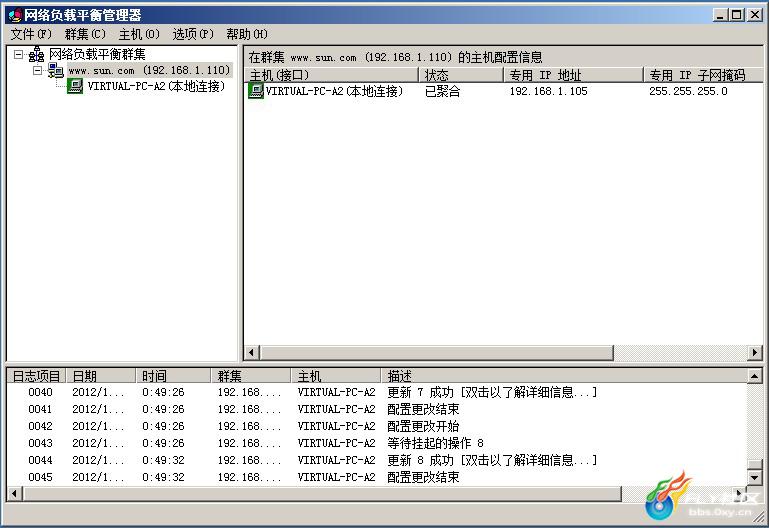Click description 配置更改开始

tap(423, 426)
